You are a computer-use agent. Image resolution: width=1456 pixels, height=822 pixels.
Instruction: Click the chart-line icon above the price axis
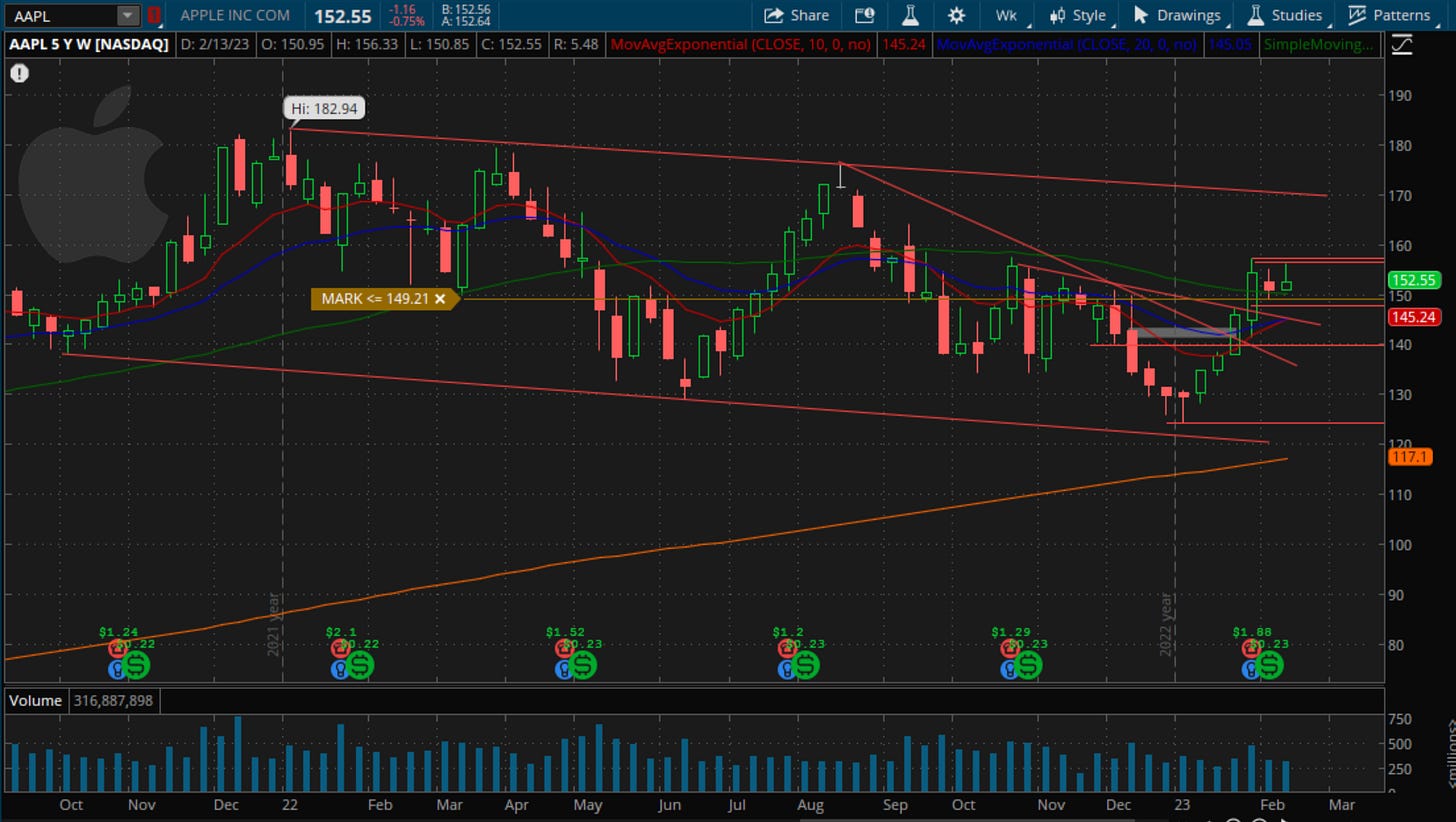(x=1402, y=44)
